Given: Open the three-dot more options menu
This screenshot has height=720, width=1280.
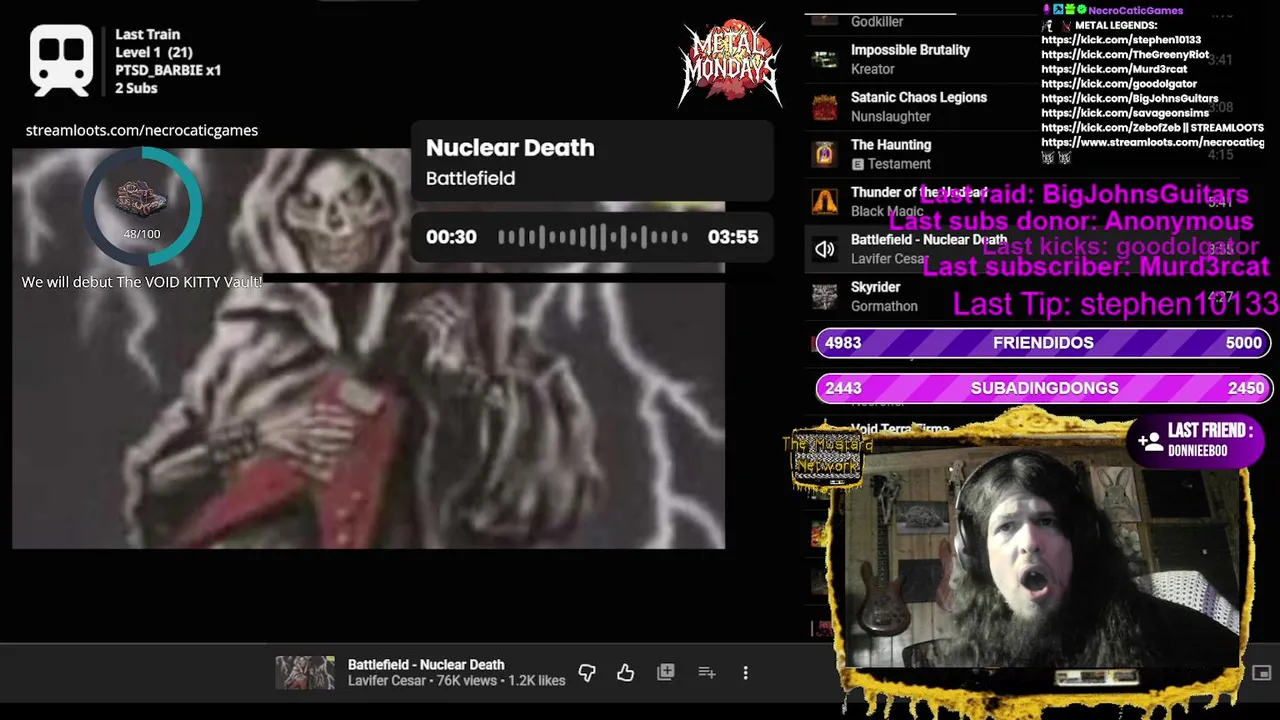Looking at the screenshot, I should click(x=745, y=673).
